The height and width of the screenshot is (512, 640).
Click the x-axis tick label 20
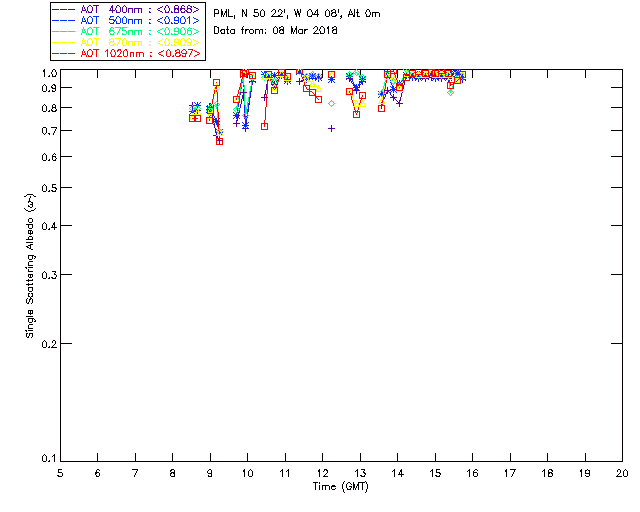pos(622,474)
